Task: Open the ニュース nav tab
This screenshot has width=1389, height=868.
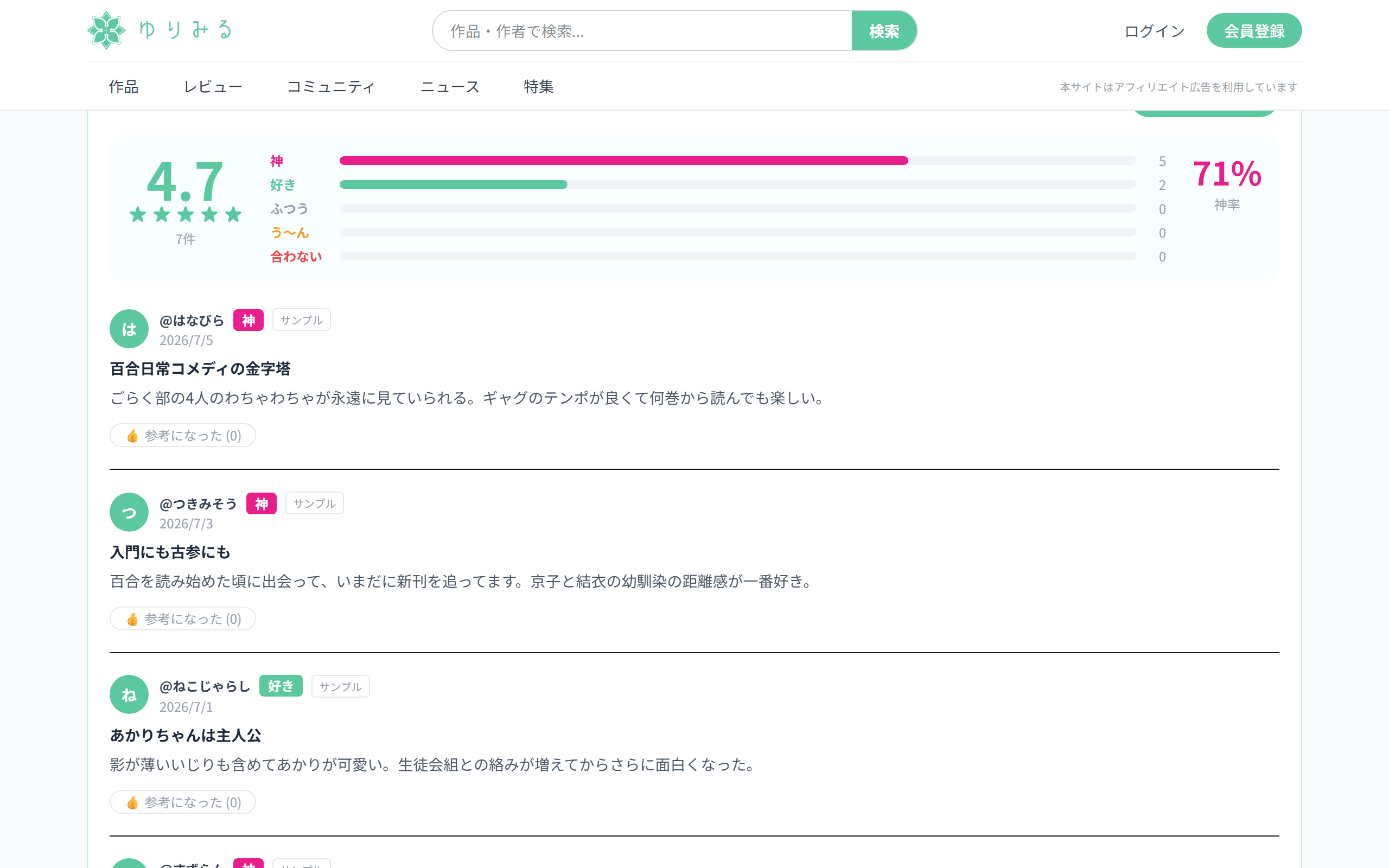Action: 450,87
